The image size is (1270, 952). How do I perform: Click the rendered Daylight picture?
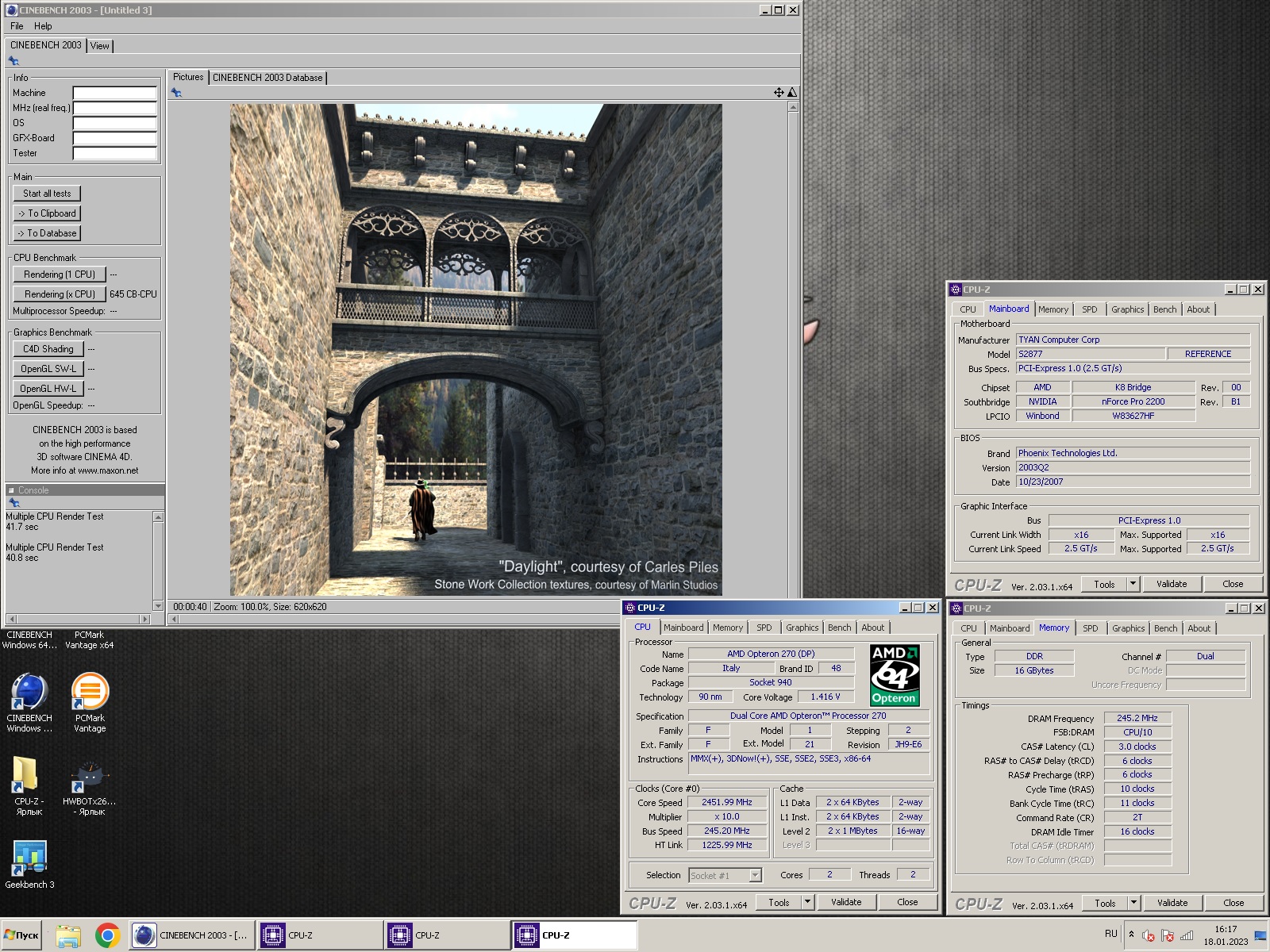point(476,350)
